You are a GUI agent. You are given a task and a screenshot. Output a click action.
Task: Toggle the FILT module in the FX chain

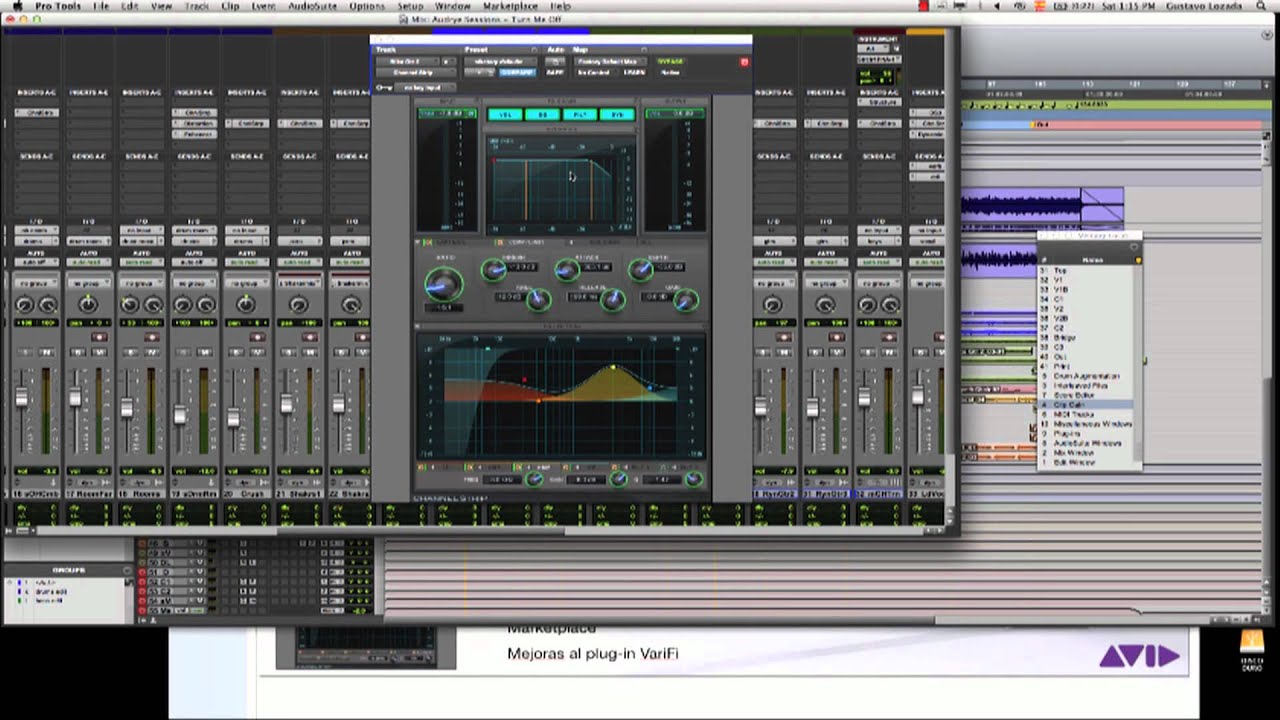[x=580, y=115]
